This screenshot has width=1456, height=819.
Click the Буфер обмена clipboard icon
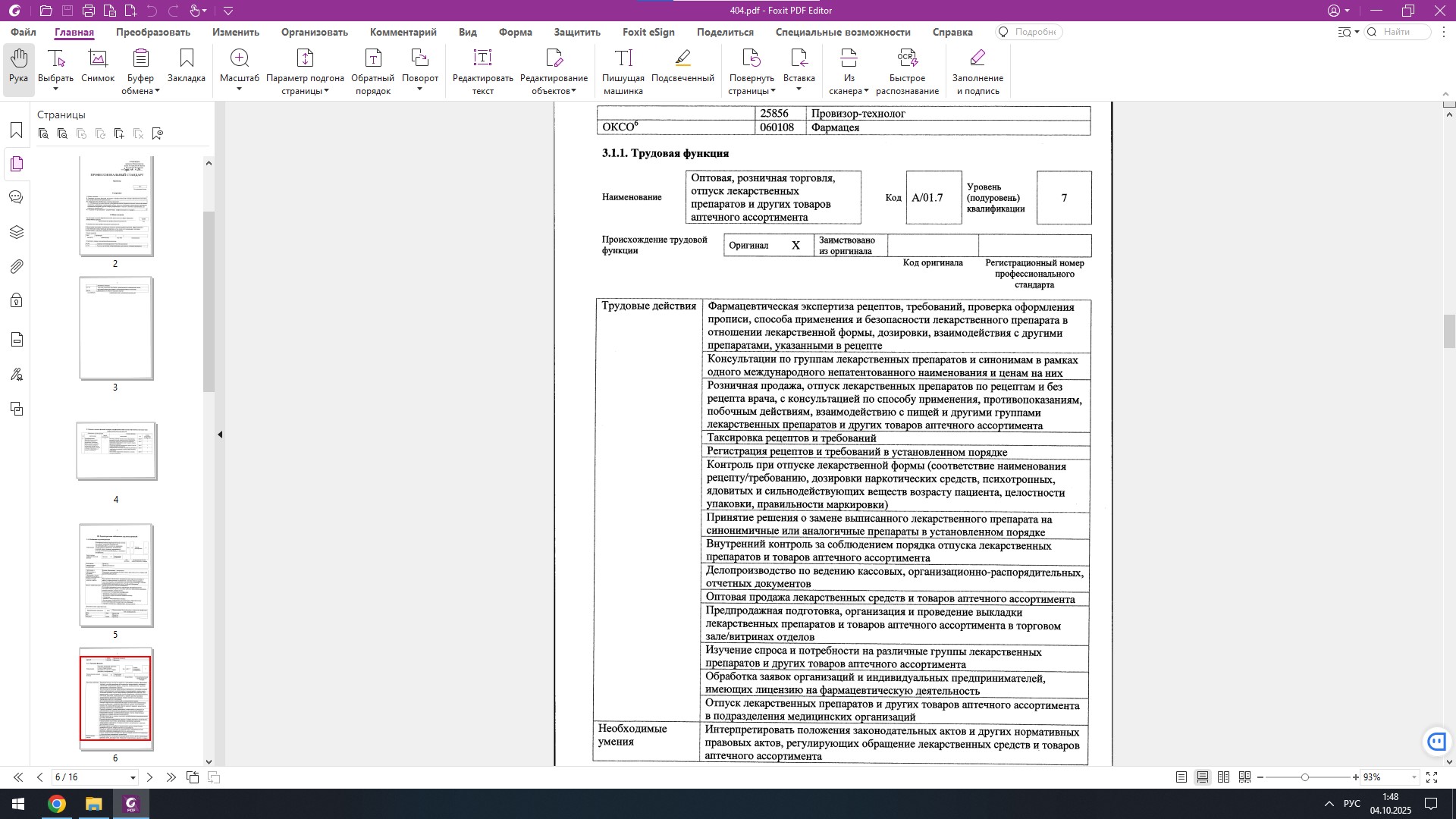(140, 59)
